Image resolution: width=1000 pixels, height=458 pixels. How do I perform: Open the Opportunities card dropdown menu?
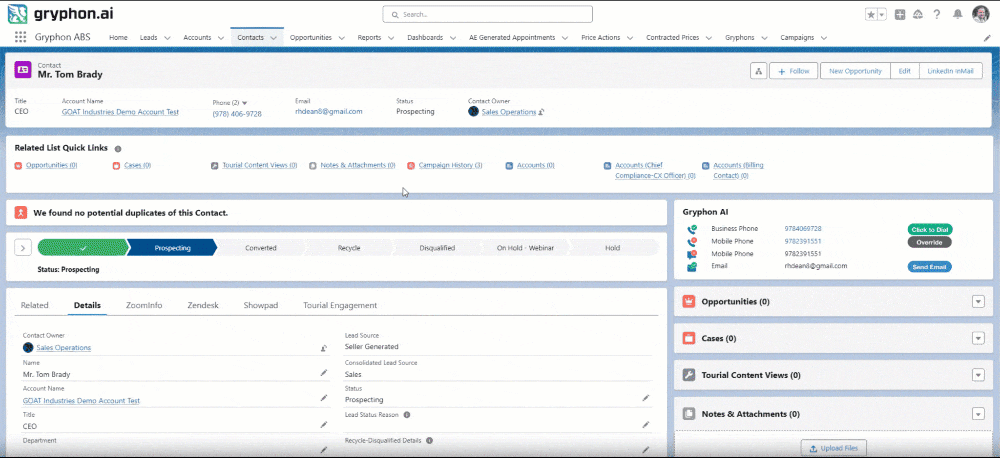pyautogui.click(x=978, y=301)
